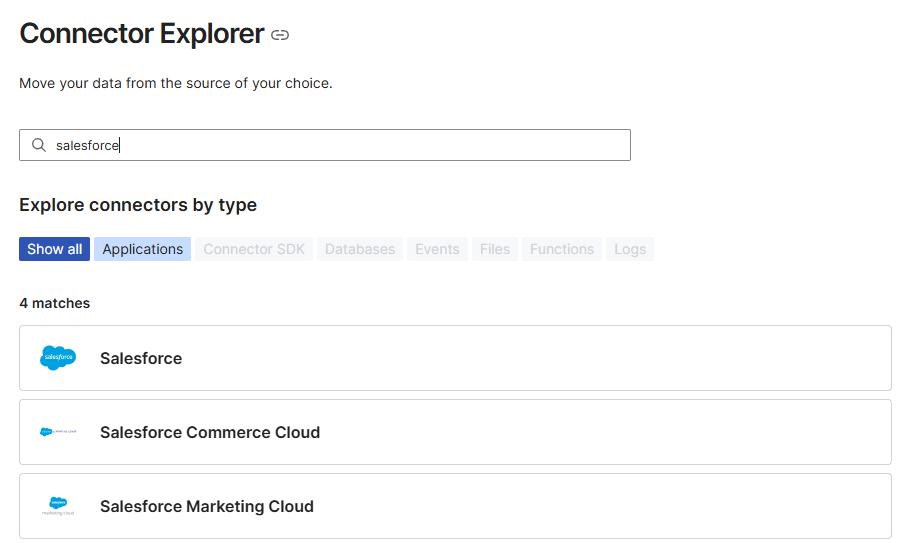Screen dimensions: 918x543
Task: Toggle the Applications type filter
Action: (143, 249)
